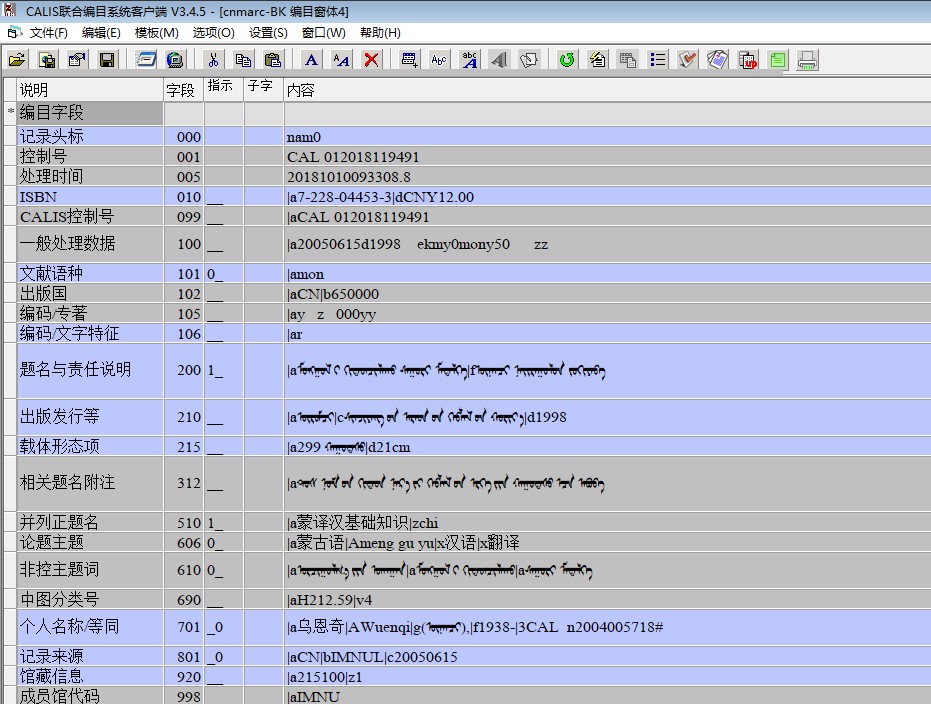Open the 帮助(H) menu

[379, 33]
